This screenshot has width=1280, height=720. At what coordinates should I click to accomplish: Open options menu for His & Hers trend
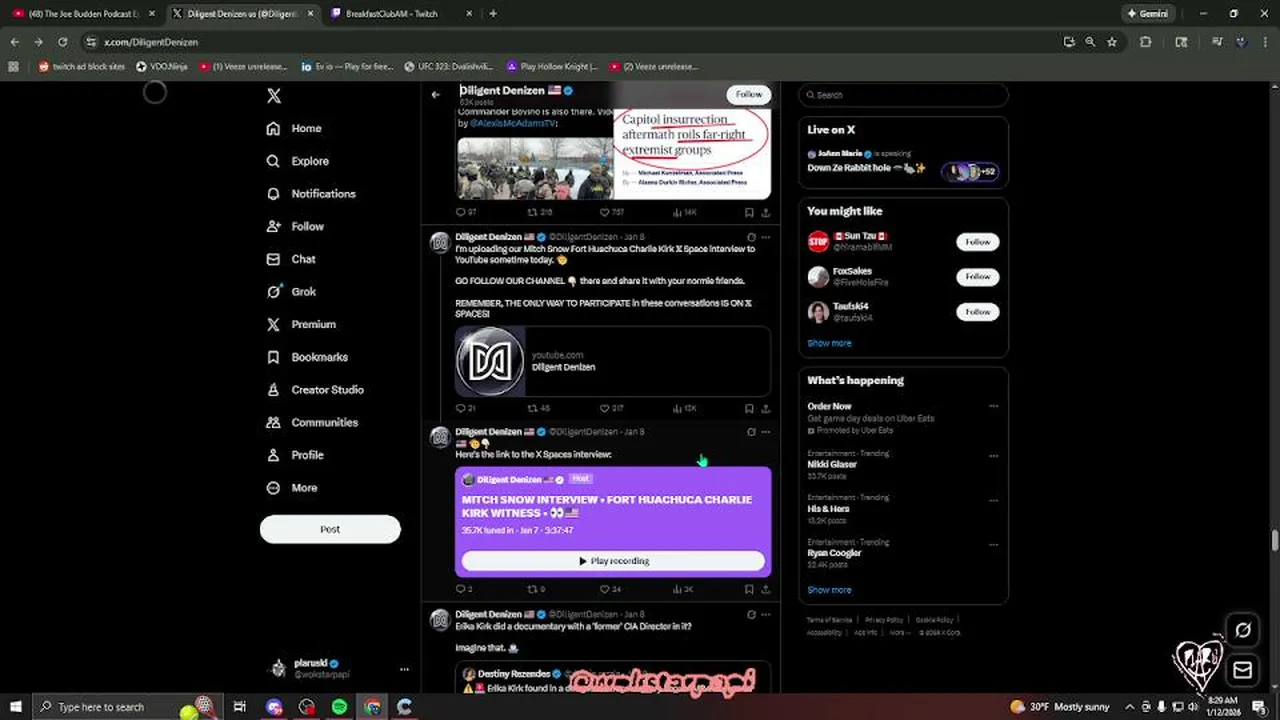[993, 500]
